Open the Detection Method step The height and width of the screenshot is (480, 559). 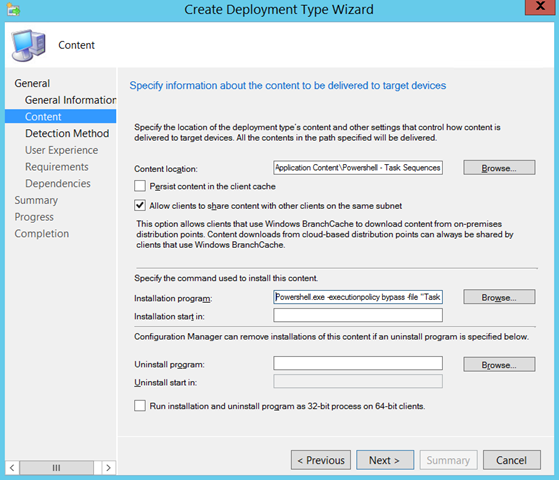(67, 133)
